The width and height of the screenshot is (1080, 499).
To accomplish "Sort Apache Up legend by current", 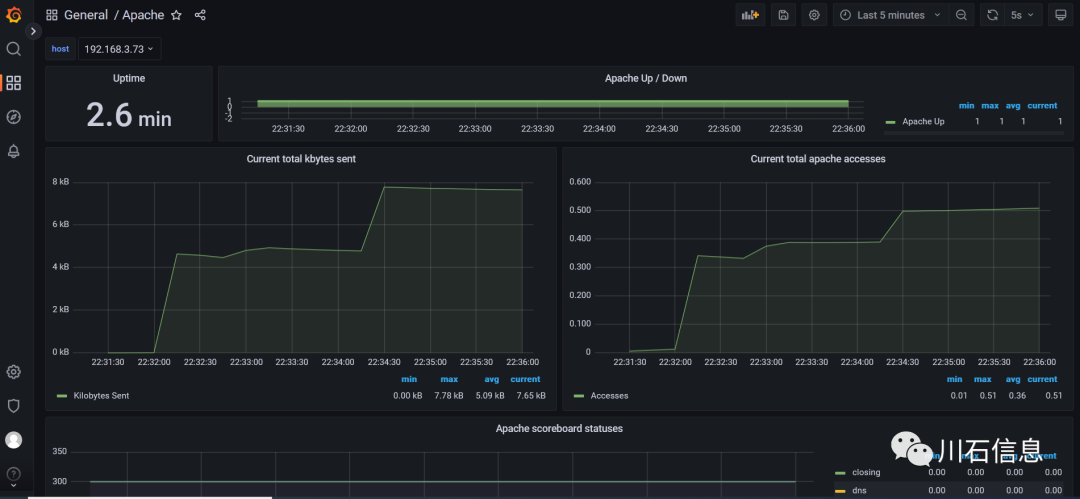I will pyautogui.click(x=1042, y=105).
